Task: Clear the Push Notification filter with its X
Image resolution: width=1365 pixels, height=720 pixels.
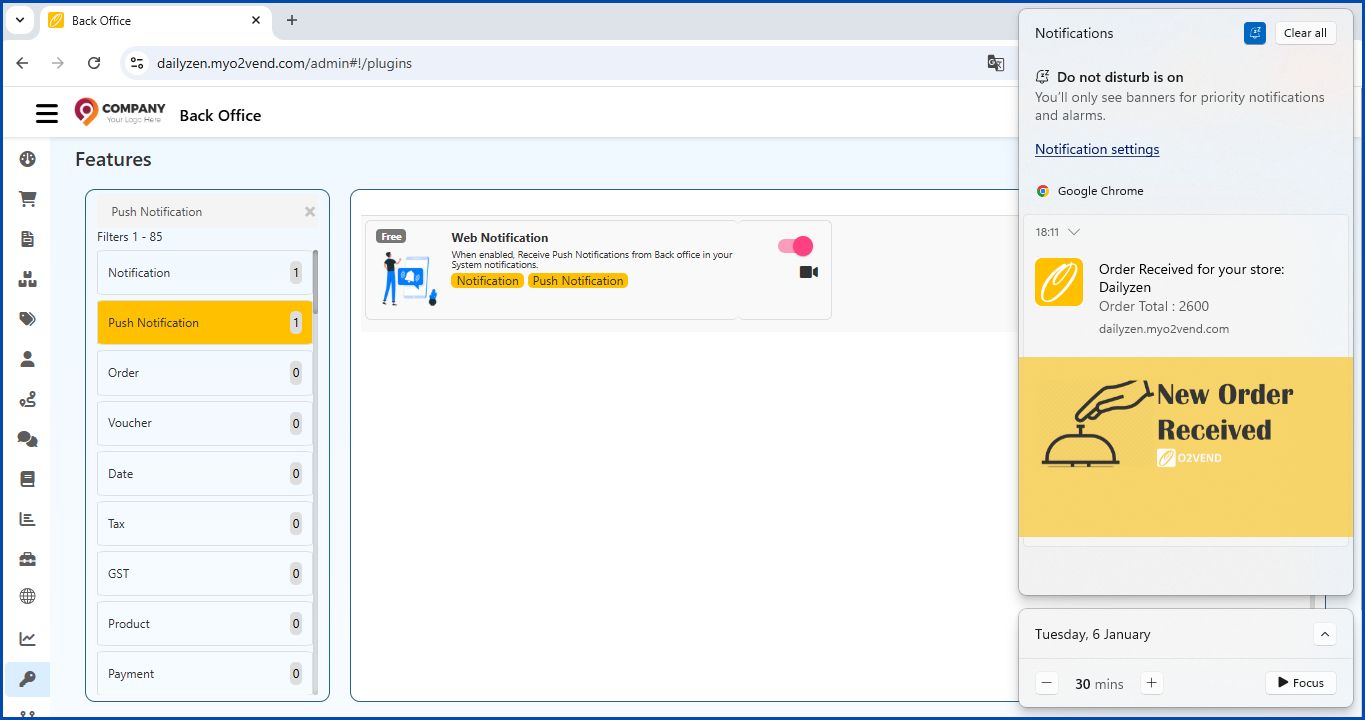Action: point(309,211)
